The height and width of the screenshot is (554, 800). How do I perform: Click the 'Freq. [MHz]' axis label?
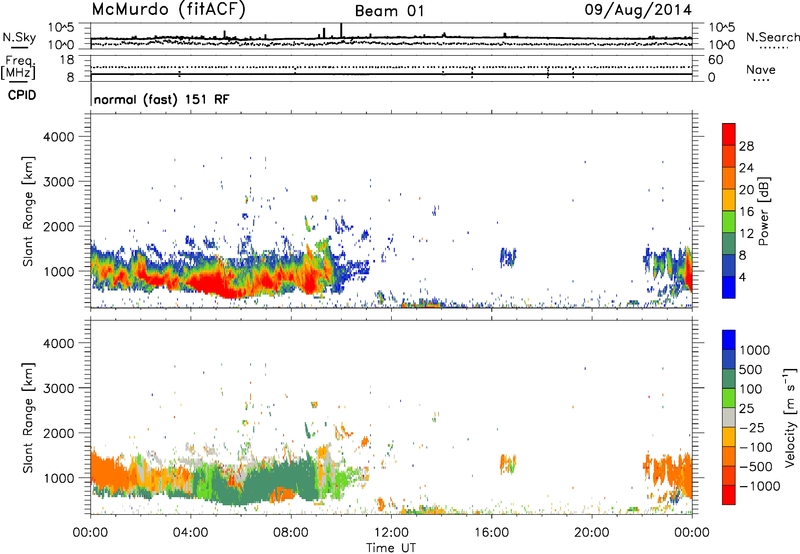[19, 68]
